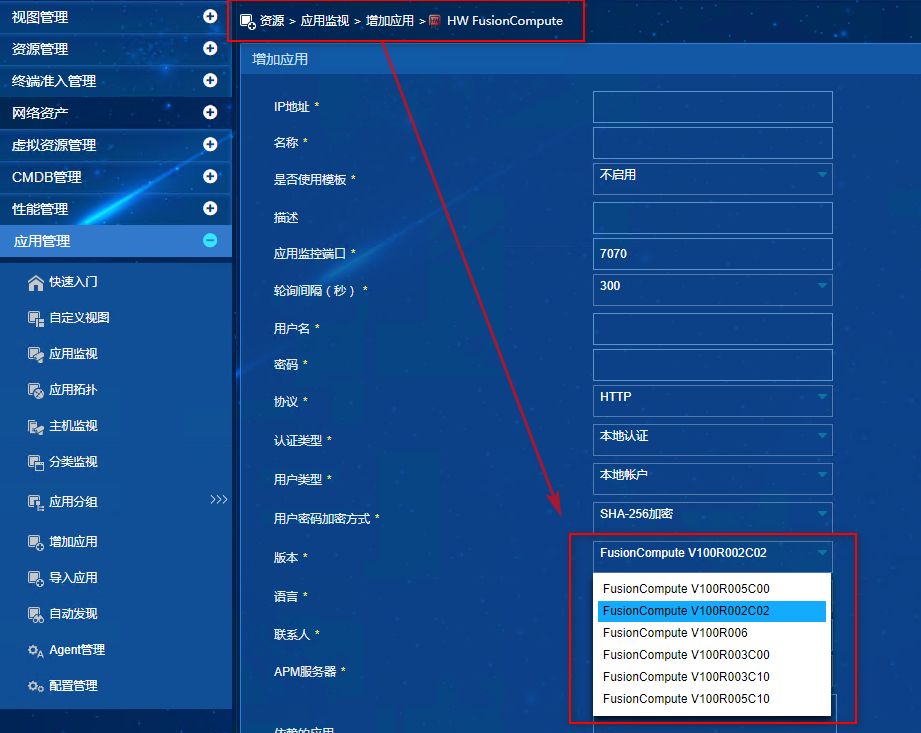Select FusionCompute V100R005C10 option

tap(712, 699)
